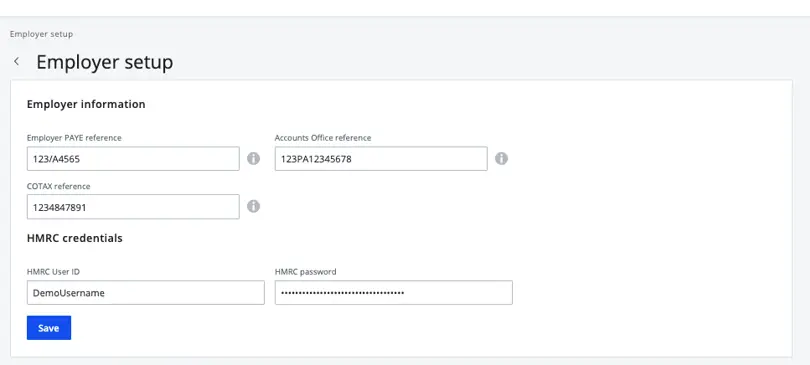Screen dimensions: 810x365
Task: Select the Employer information section heading
Action: [86, 104]
